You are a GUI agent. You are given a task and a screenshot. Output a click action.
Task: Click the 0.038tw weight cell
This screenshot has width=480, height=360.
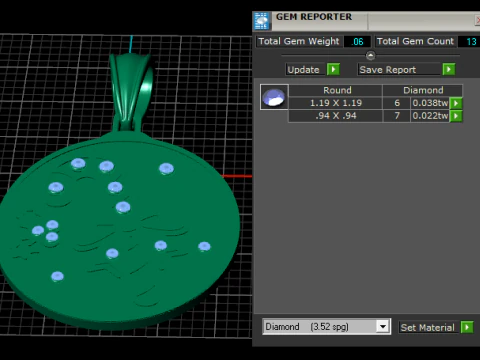[430, 103]
